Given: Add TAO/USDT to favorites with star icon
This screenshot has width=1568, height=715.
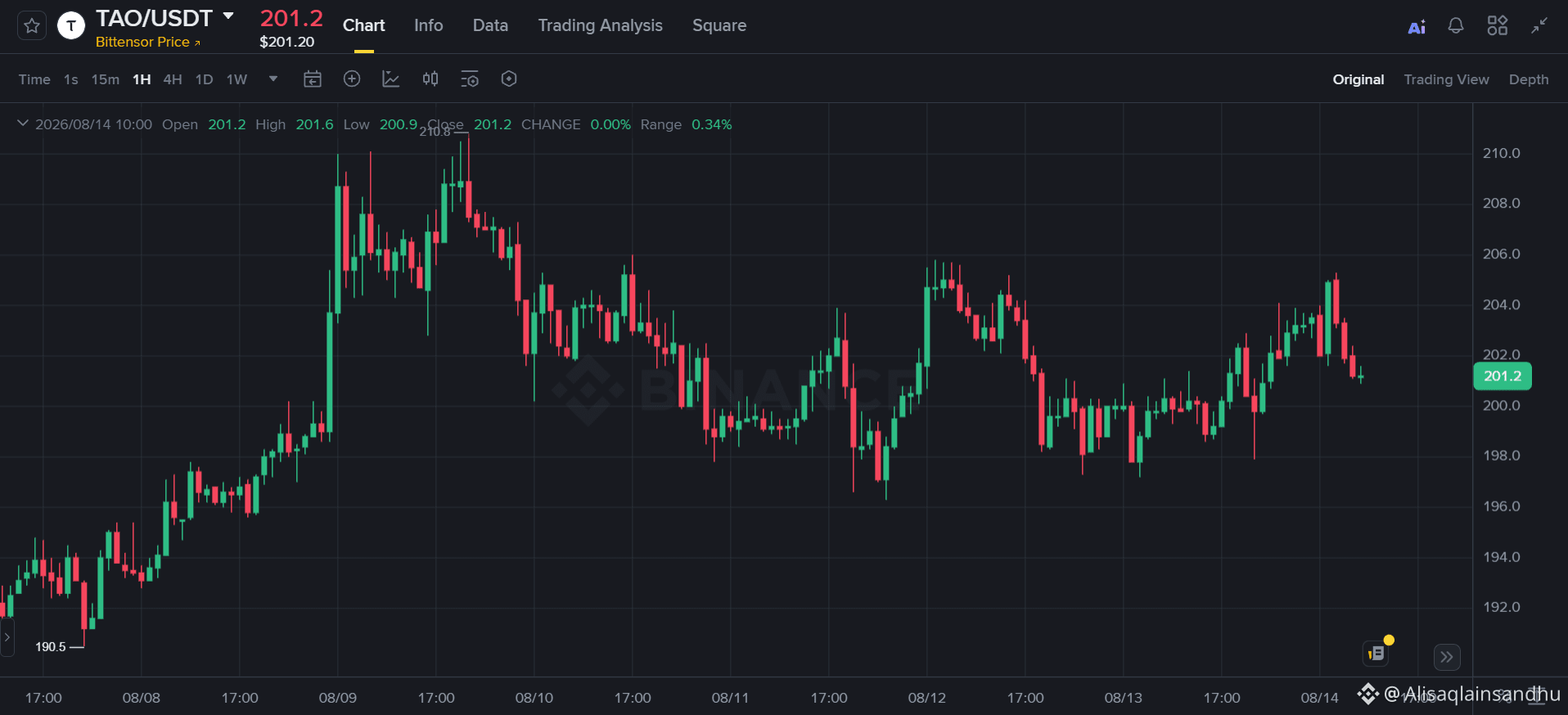Looking at the screenshot, I should [32, 25].
